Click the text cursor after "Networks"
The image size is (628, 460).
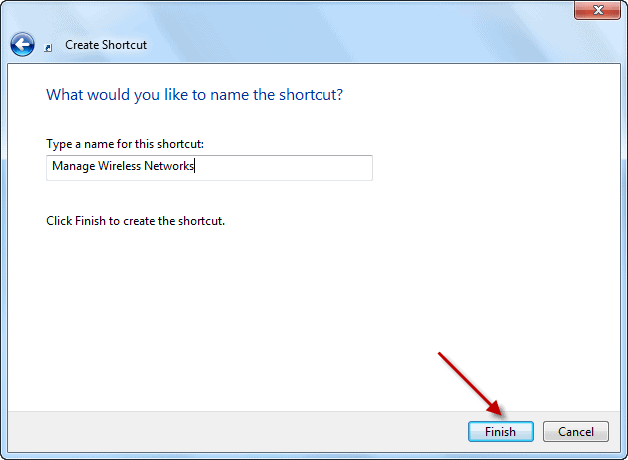point(196,167)
